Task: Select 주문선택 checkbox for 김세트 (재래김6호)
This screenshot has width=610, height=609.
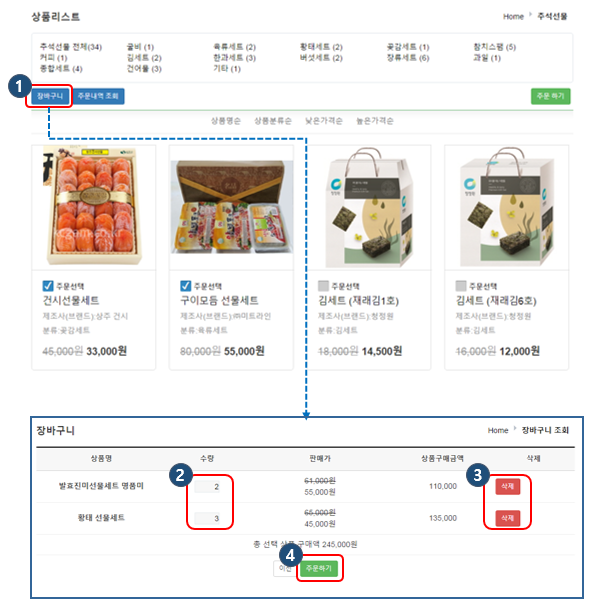Action: pyautogui.click(x=461, y=286)
